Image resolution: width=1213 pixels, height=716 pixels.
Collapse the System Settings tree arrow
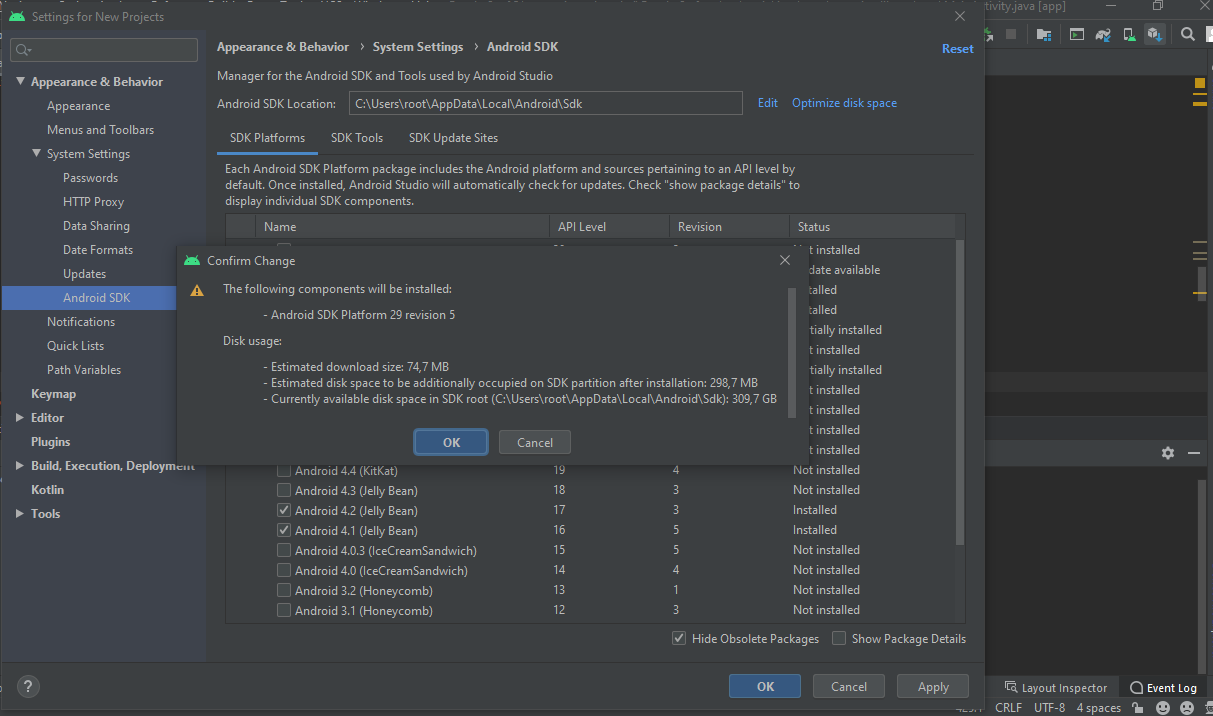36,154
